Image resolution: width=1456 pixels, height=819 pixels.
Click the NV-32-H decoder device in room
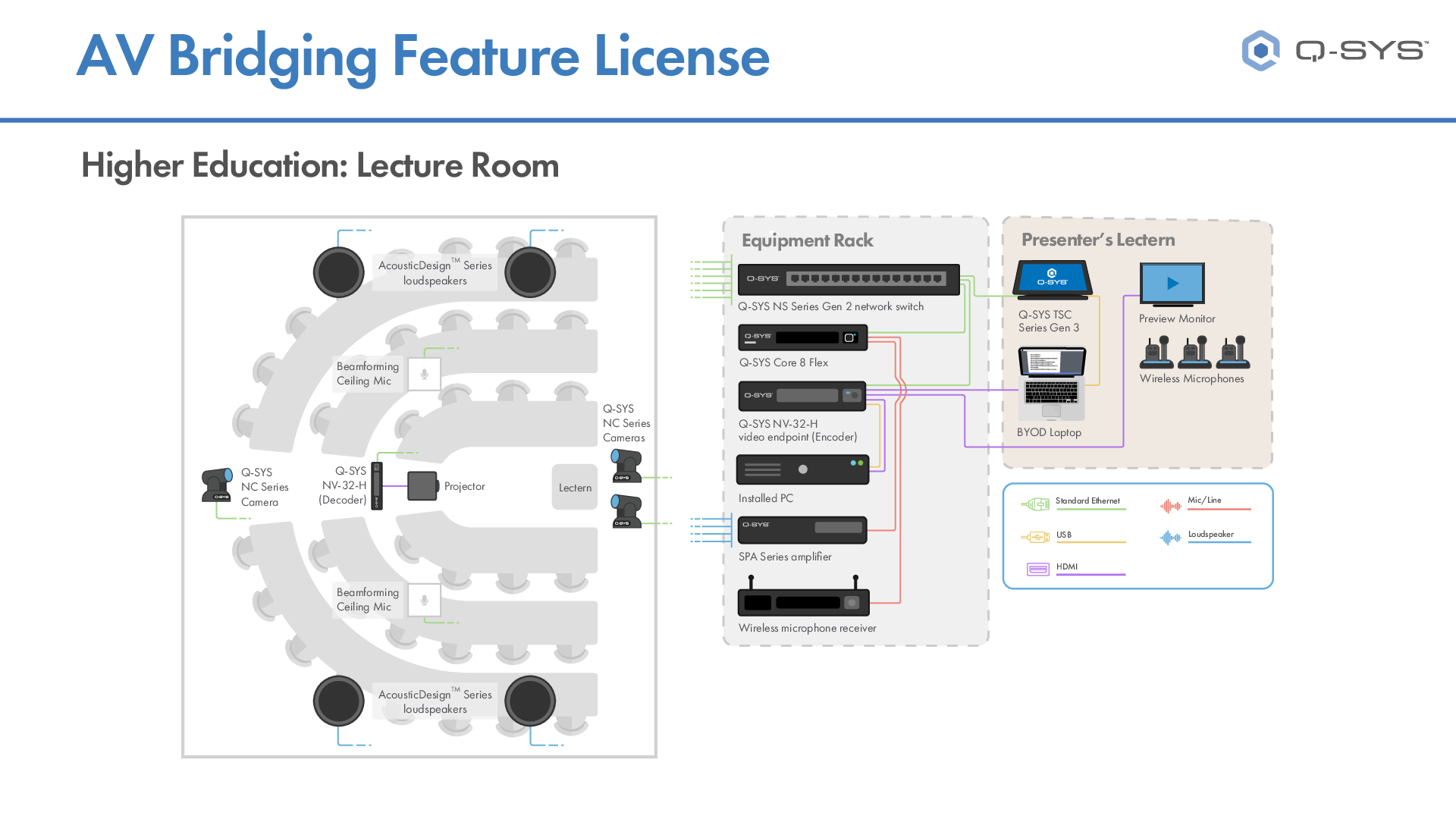click(377, 486)
